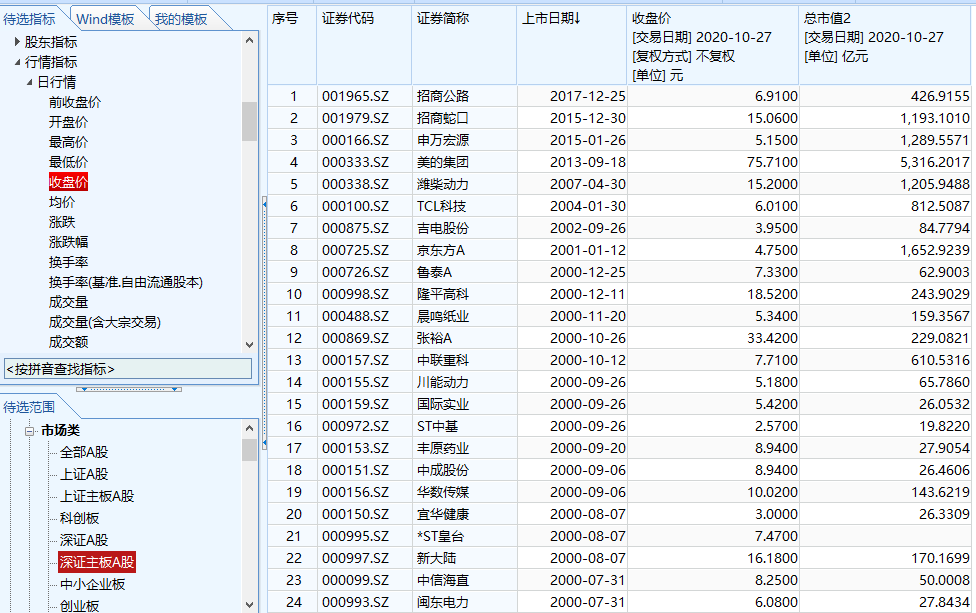Click the 总市值2 column header
976x613 pixels.
[x=885, y=45]
